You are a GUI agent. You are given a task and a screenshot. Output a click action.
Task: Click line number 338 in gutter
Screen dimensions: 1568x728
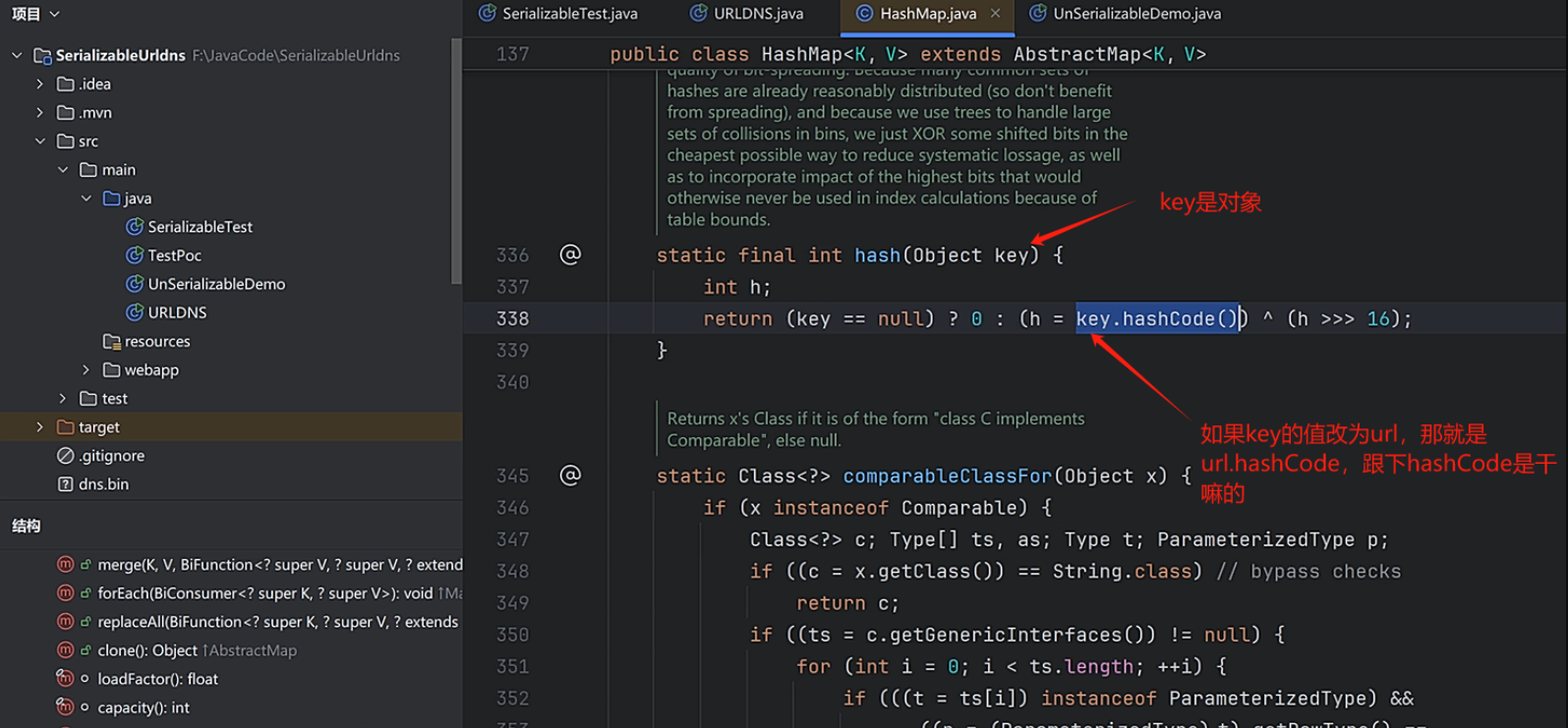coord(512,318)
